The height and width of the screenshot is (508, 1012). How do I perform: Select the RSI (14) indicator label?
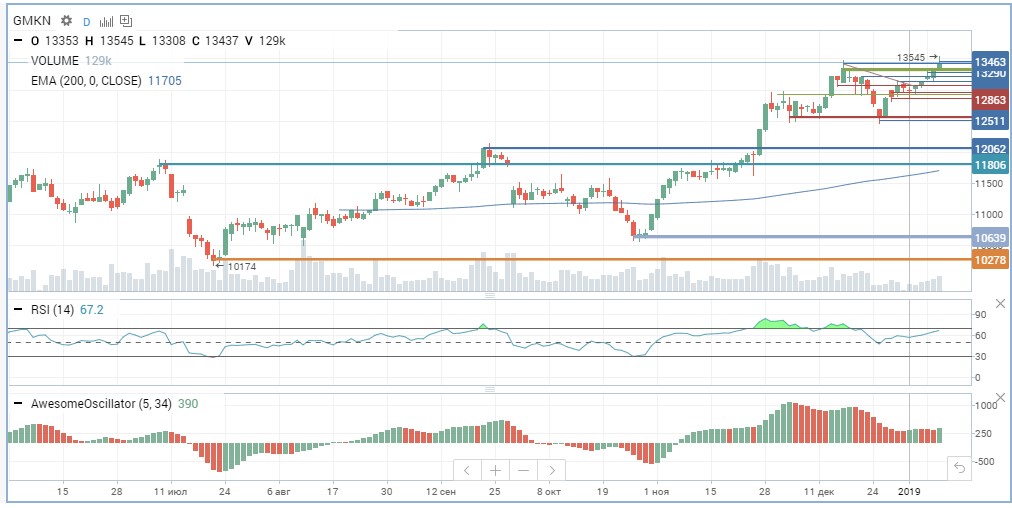tap(52, 310)
